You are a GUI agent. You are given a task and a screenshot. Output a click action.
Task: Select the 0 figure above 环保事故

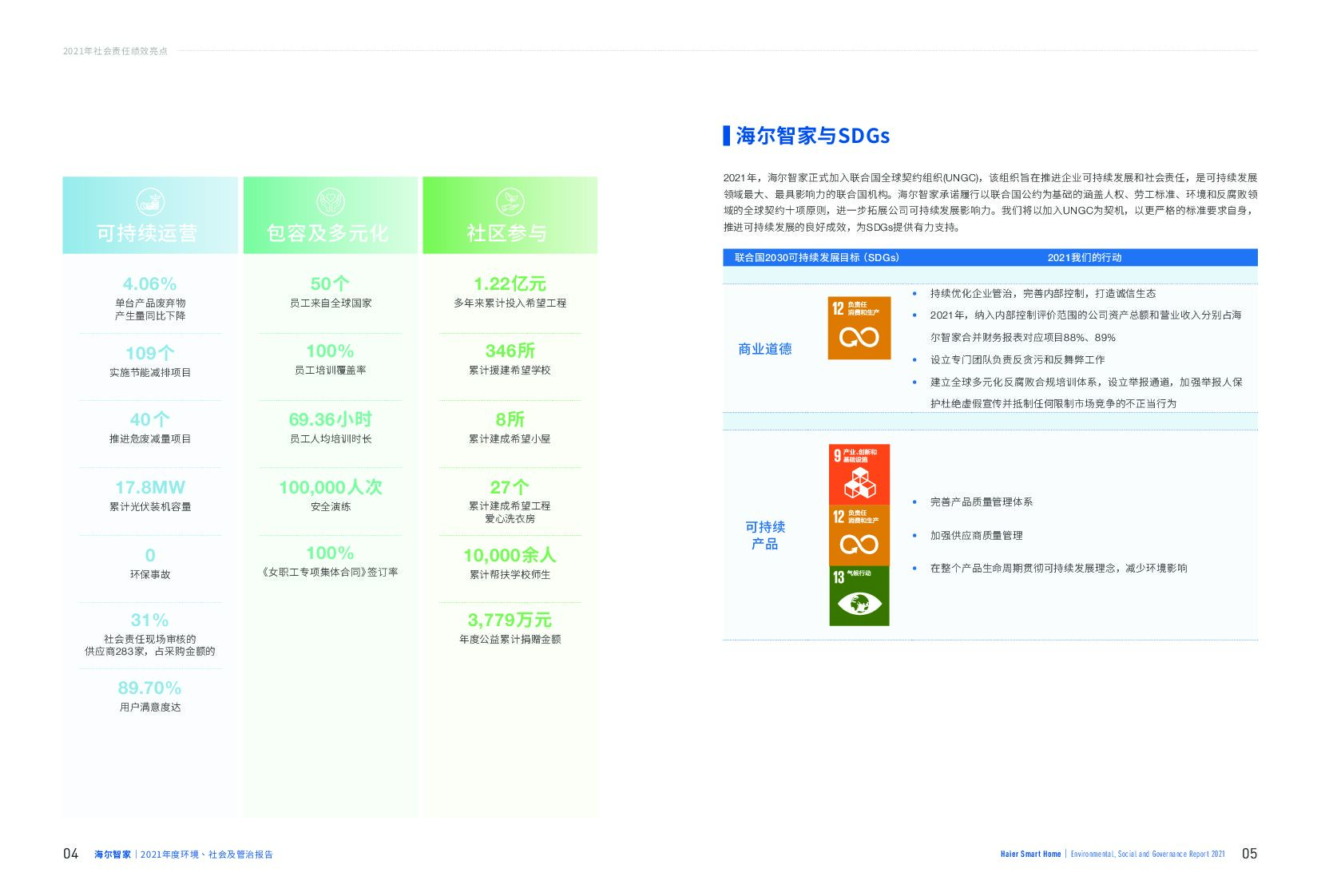coord(150,555)
